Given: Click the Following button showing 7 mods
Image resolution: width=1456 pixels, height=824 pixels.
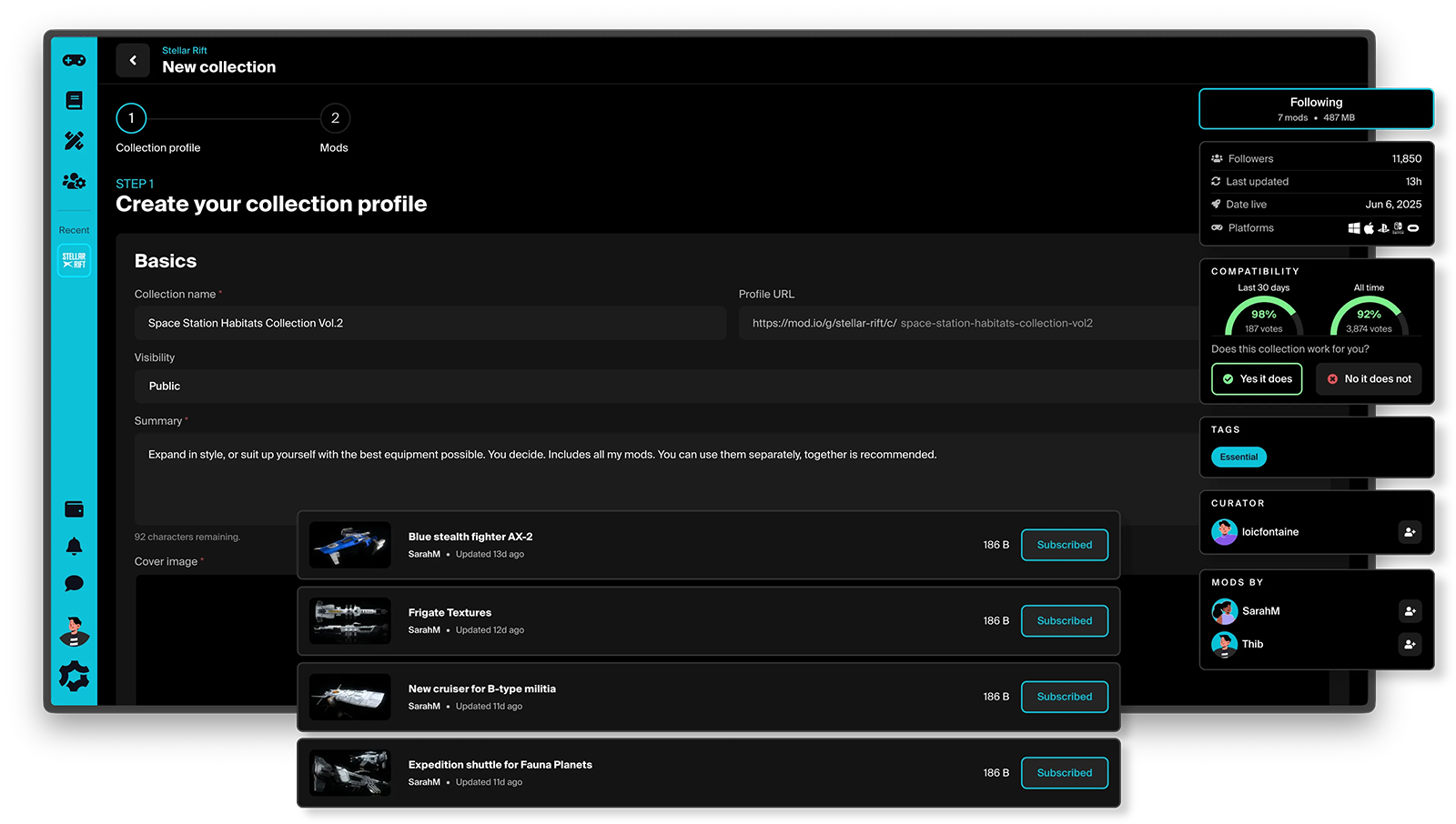Looking at the screenshot, I should pyautogui.click(x=1316, y=108).
